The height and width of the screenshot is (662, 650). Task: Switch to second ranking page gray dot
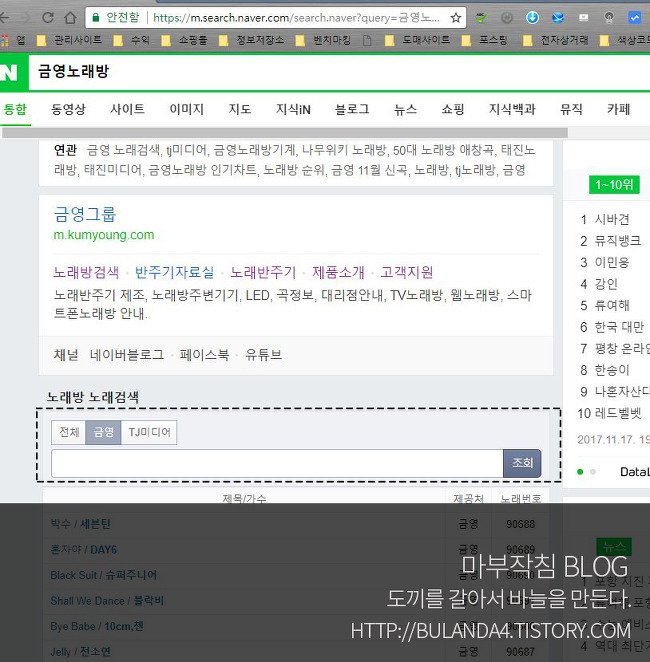point(593,472)
